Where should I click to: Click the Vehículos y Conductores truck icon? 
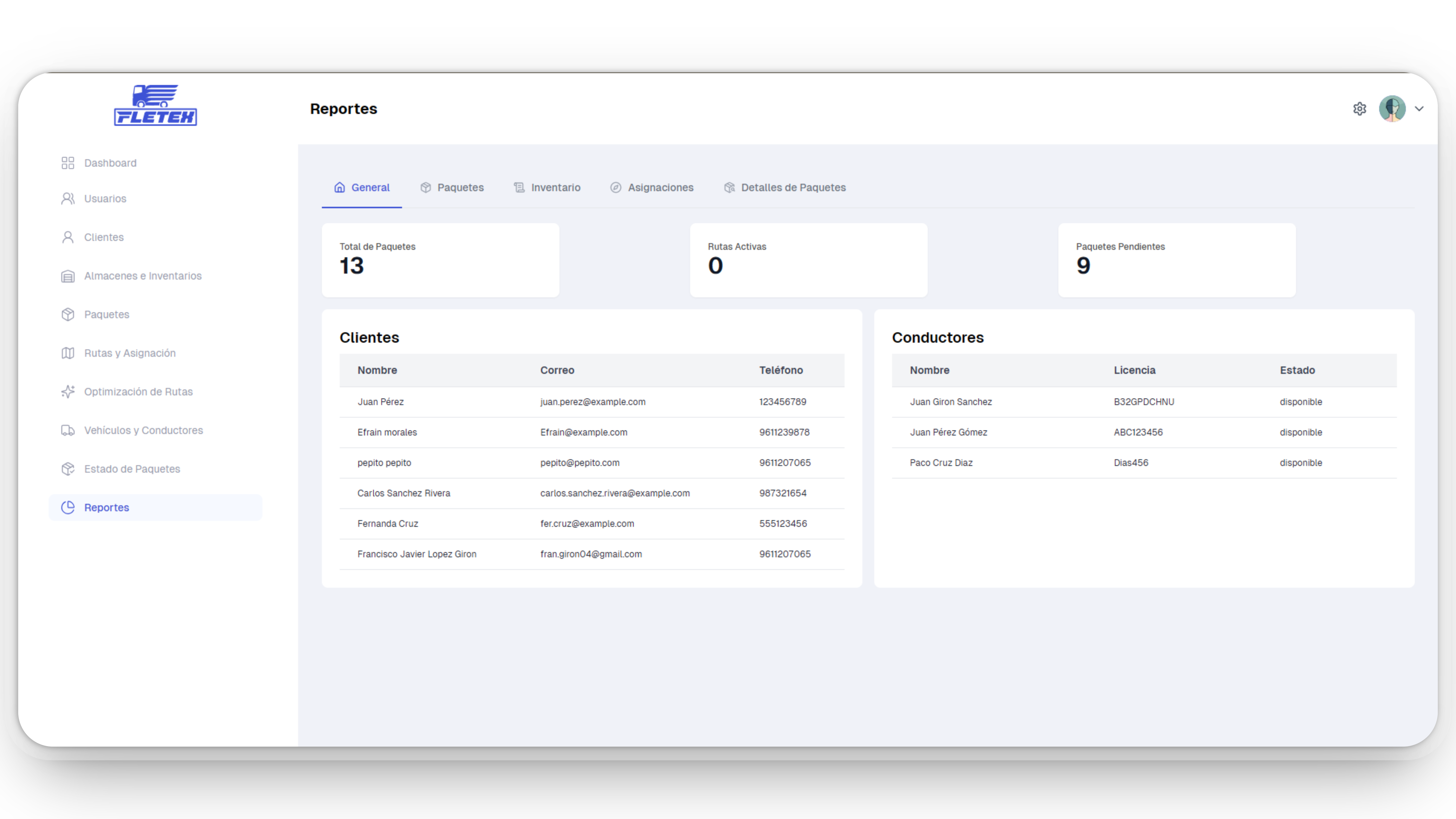tap(68, 430)
